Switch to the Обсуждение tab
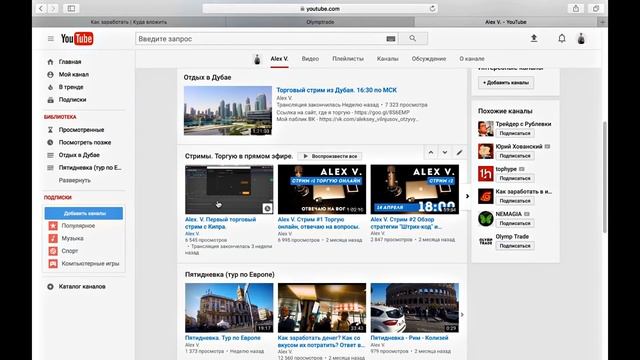 coord(429,59)
